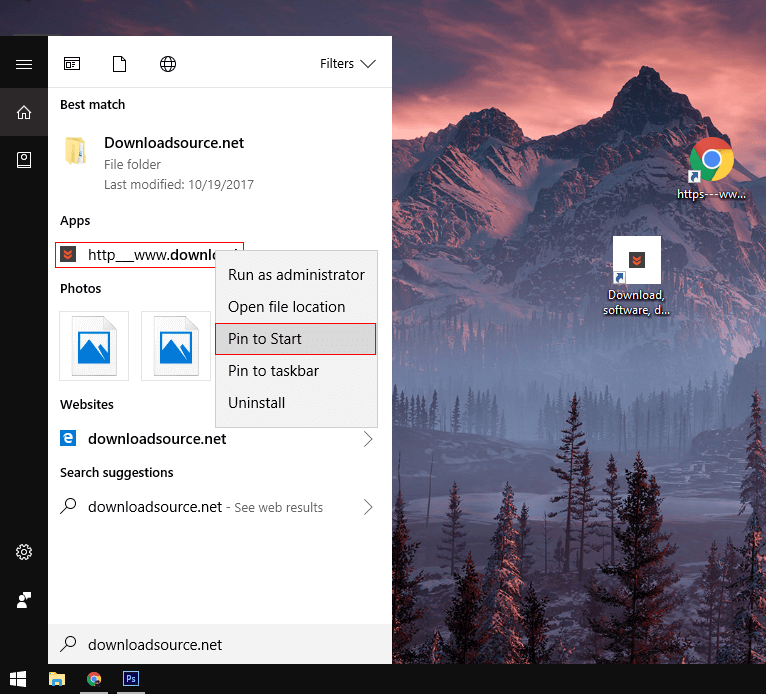Expand arrow beside See web results
Viewport: 766px width, 694px height.
(x=368, y=507)
